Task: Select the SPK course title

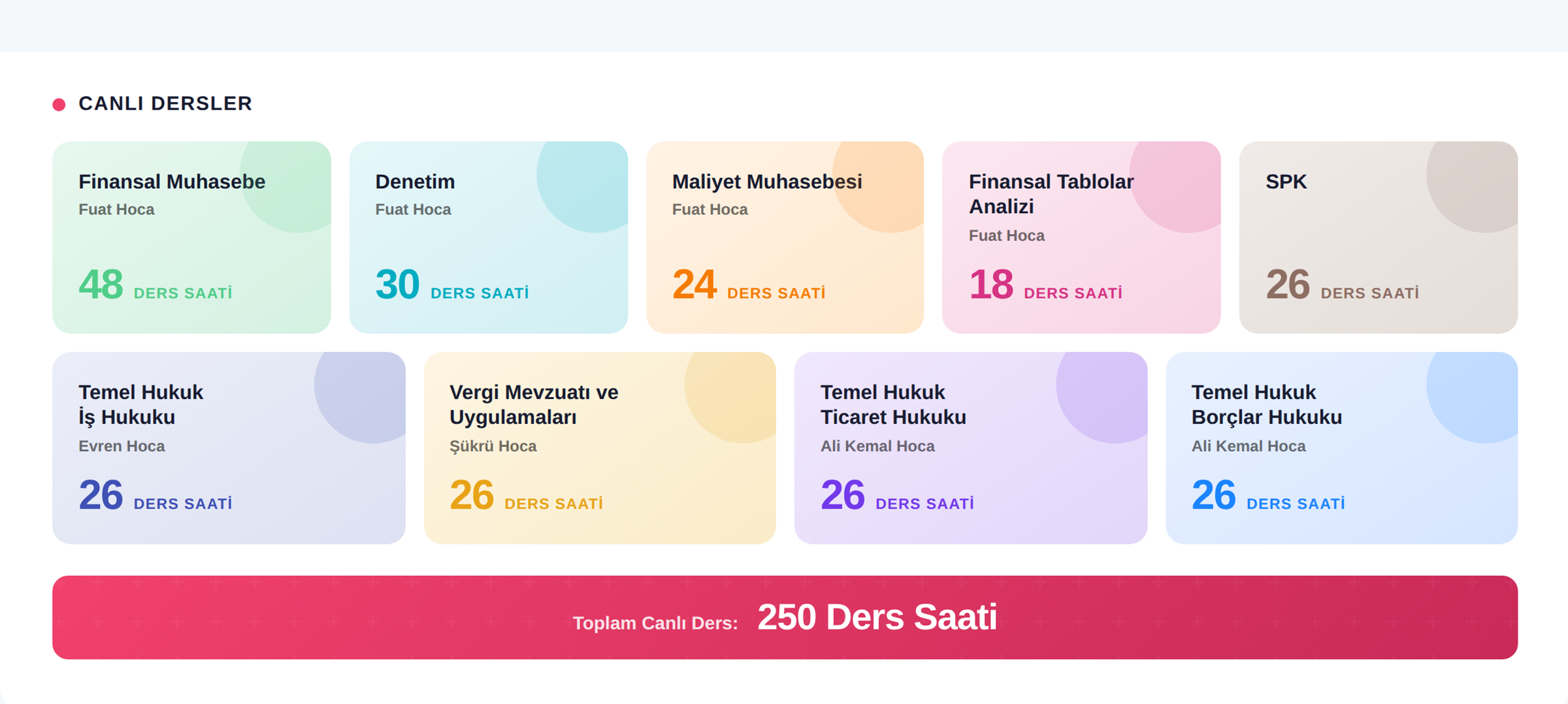Action: [1286, 182]
